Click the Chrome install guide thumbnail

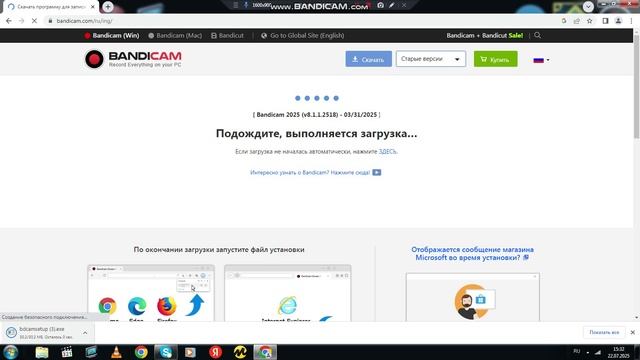point(151,293)
